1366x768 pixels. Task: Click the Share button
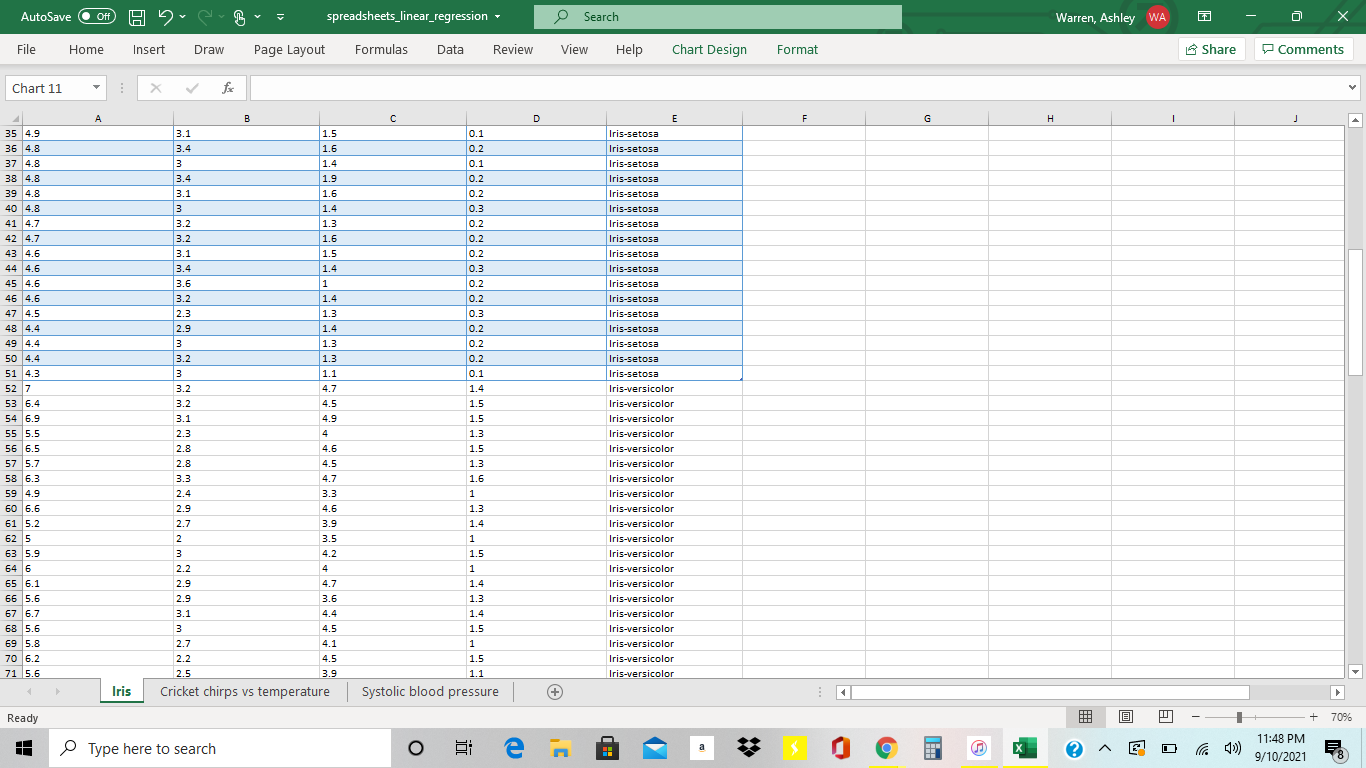click(1211, 49)
